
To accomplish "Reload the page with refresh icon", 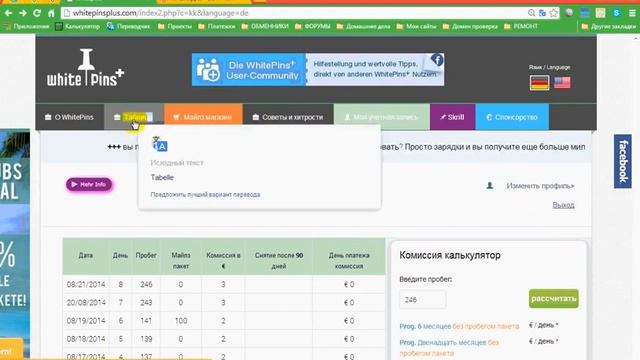I will 37,13.
